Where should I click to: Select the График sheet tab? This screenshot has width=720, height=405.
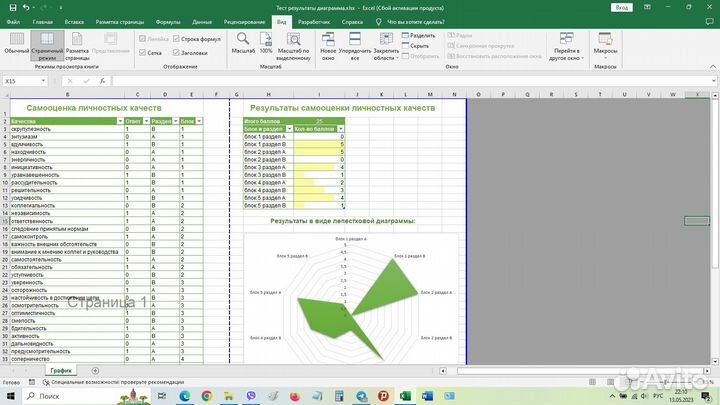click(x=61, y=371)
